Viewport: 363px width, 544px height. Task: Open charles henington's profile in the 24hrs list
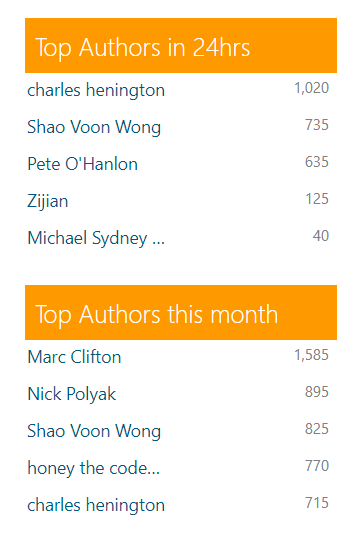pos(96,91)
